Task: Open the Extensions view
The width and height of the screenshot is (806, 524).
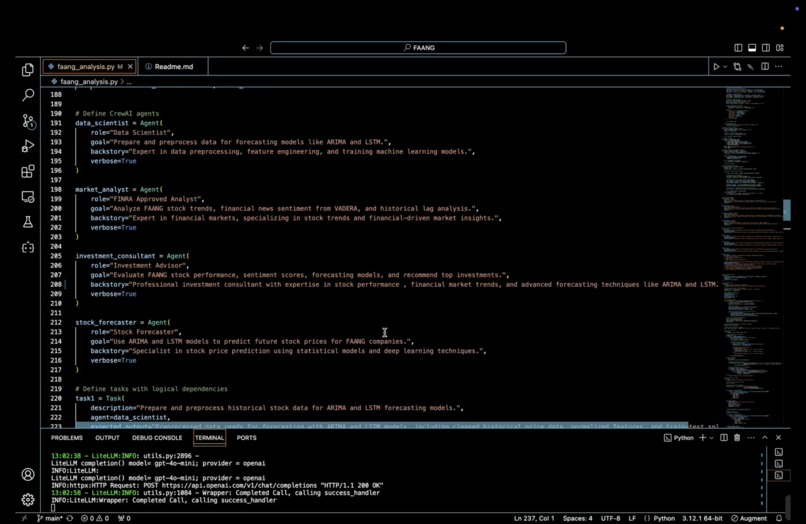Action: coord(28,171)
